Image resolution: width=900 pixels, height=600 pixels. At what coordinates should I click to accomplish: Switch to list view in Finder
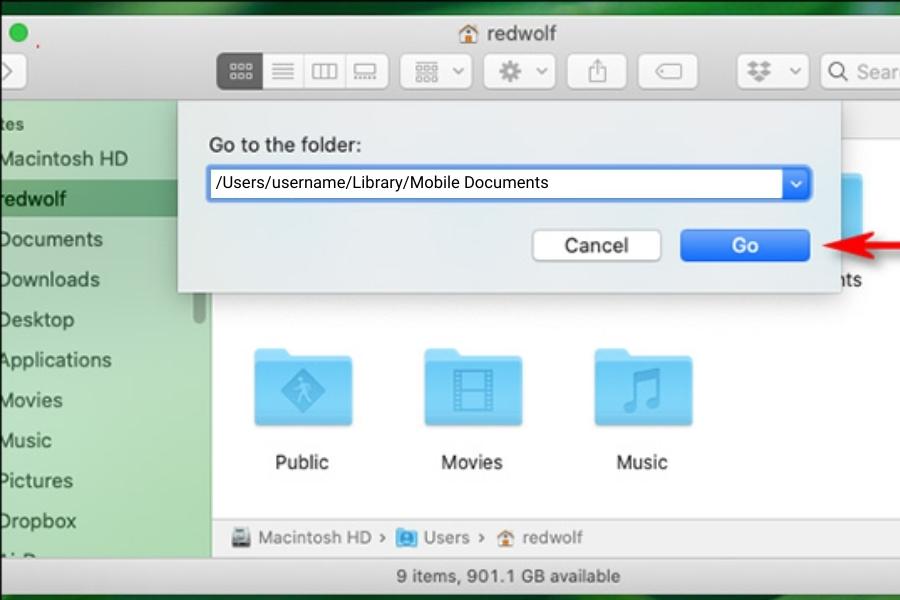[282, 70]
